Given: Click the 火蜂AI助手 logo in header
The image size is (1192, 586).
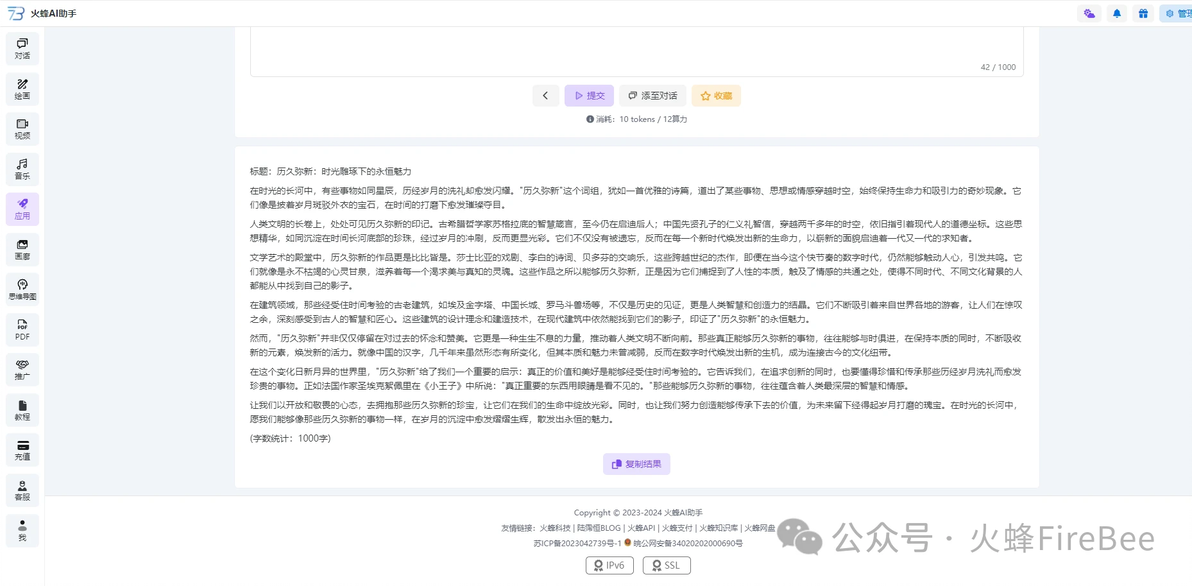Looking at the screenshot, I should [42, 13].
